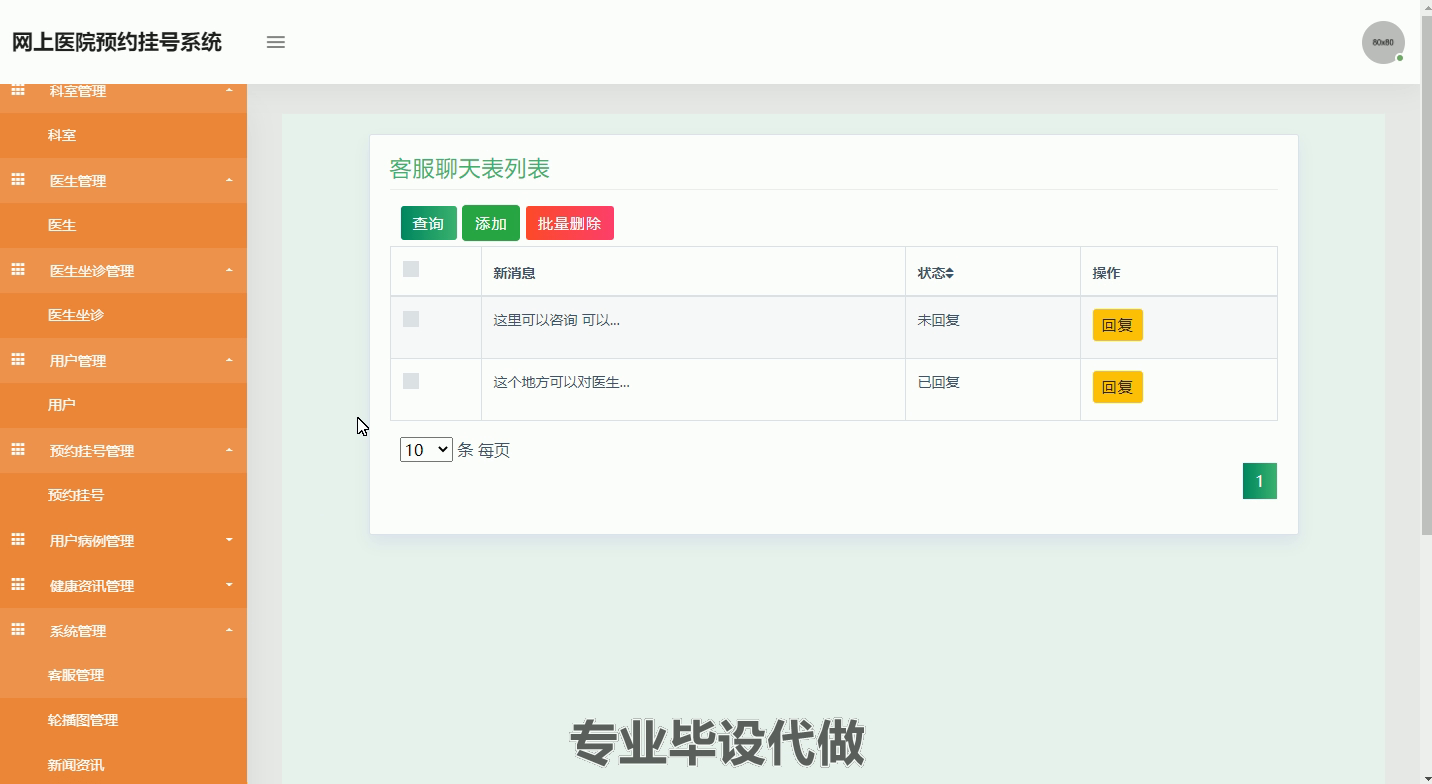Open the 用户 submenu item
The width and height of the screenshot is (1432, 784).
(123, 405)
